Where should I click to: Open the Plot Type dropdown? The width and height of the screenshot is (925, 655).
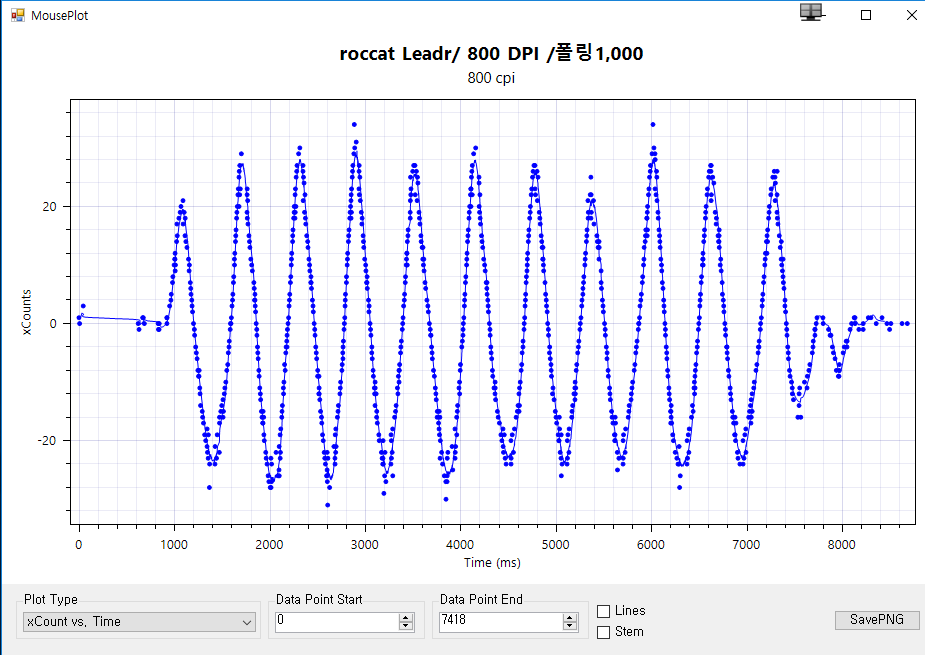139,622
